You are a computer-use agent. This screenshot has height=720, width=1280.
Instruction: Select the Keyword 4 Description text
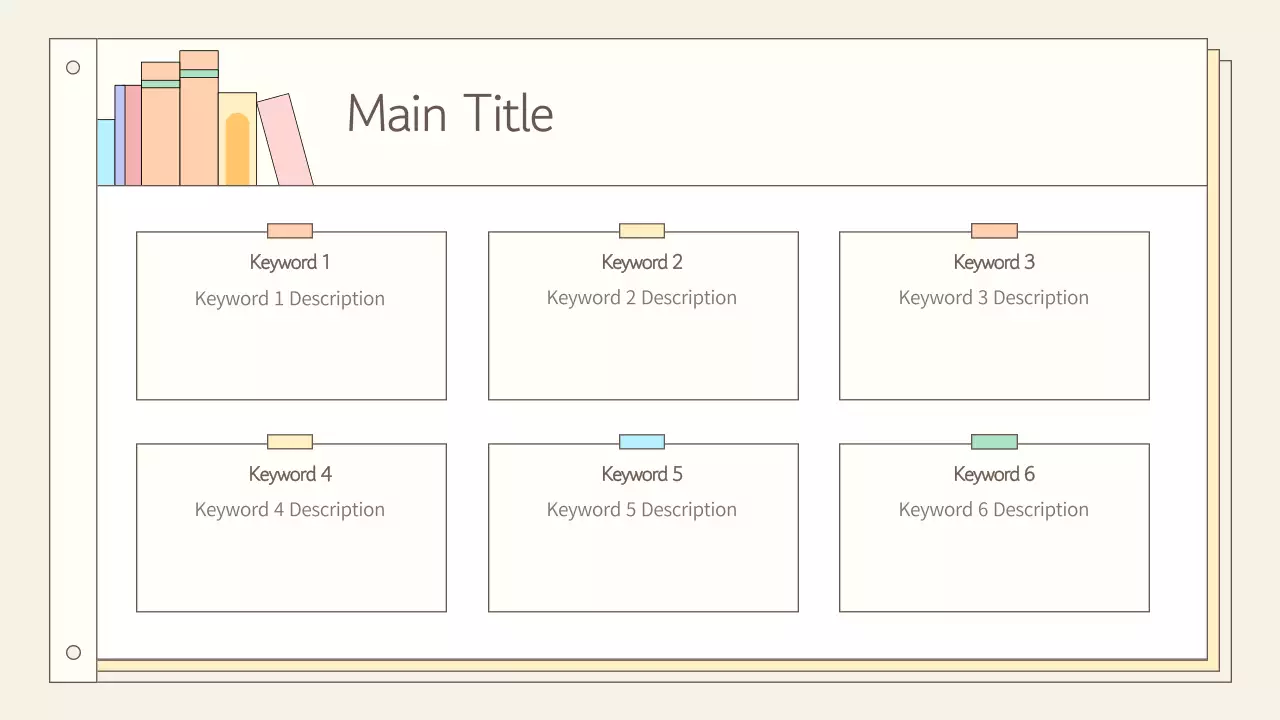(x=290, y=510)
